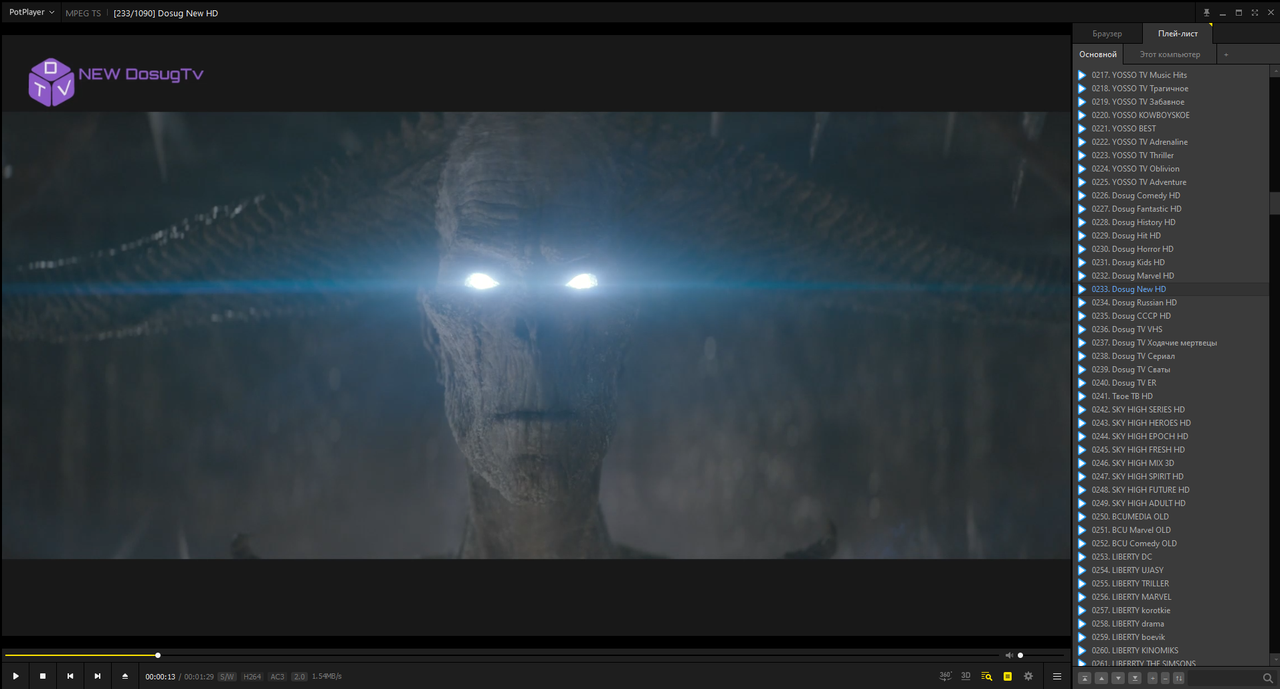Adjust the volume slider
Screen dimensions: 1280x689
click(x=1041, y=656)
